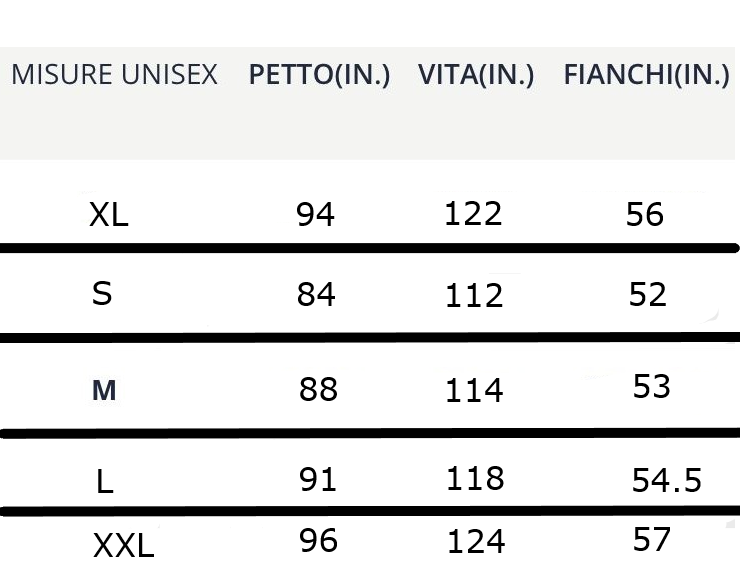
Task: Select the PETTO(IN.) column header
Action: pyautogui.click(x=319, y=76)
